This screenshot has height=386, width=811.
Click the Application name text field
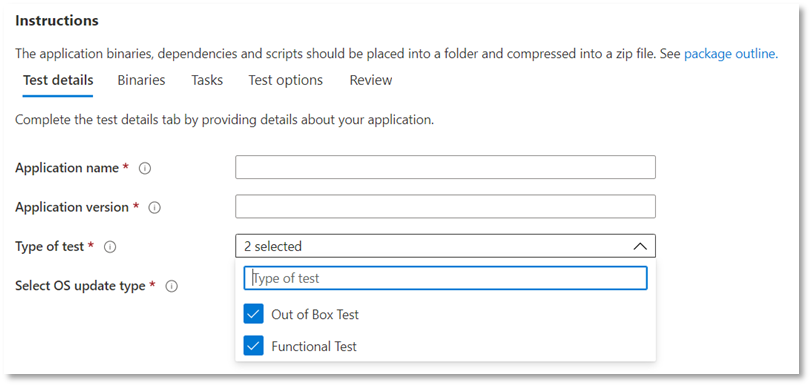tap(445, 167)
